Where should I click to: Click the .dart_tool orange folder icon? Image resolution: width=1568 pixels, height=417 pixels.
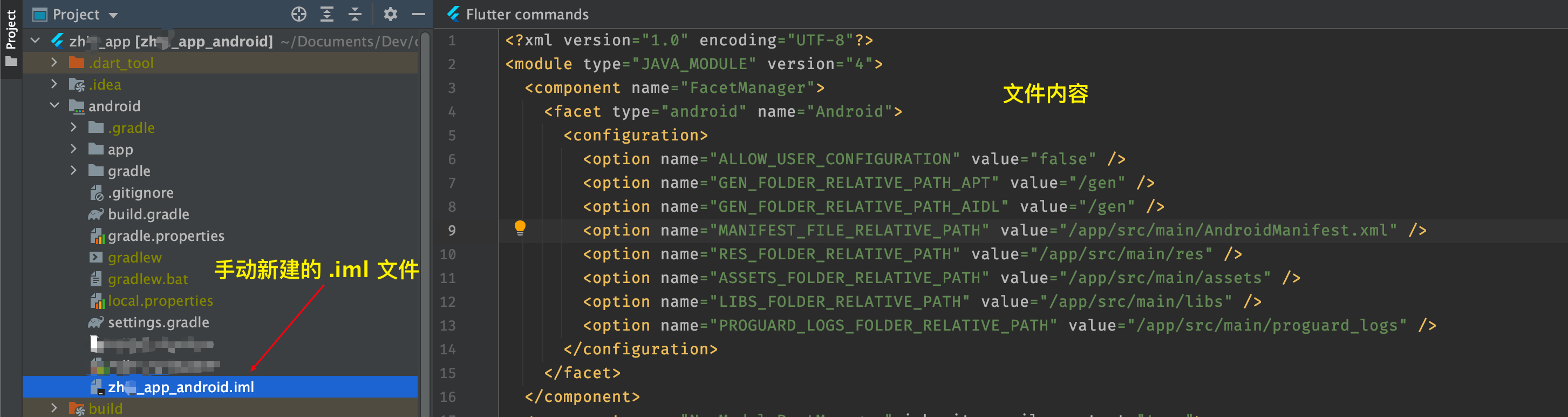pyautogui.click(x=77, y=62)
